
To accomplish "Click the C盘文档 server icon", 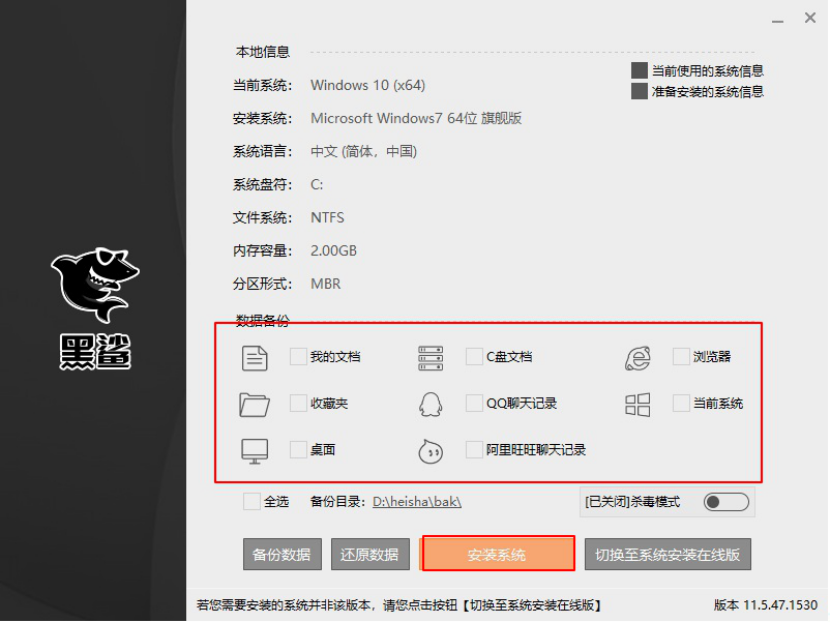I will point(431,357).
